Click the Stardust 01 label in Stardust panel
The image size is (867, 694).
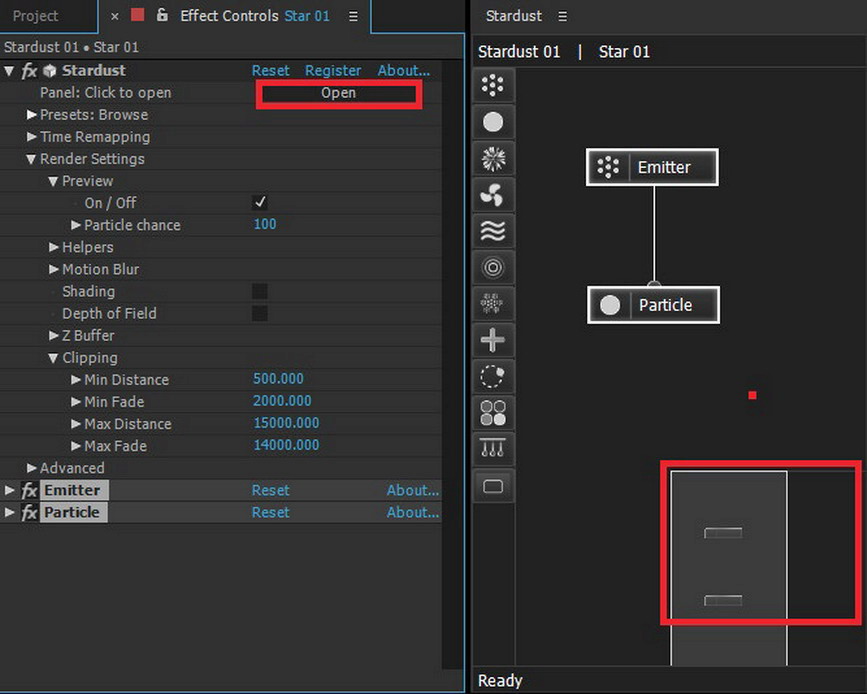[519, 52]
